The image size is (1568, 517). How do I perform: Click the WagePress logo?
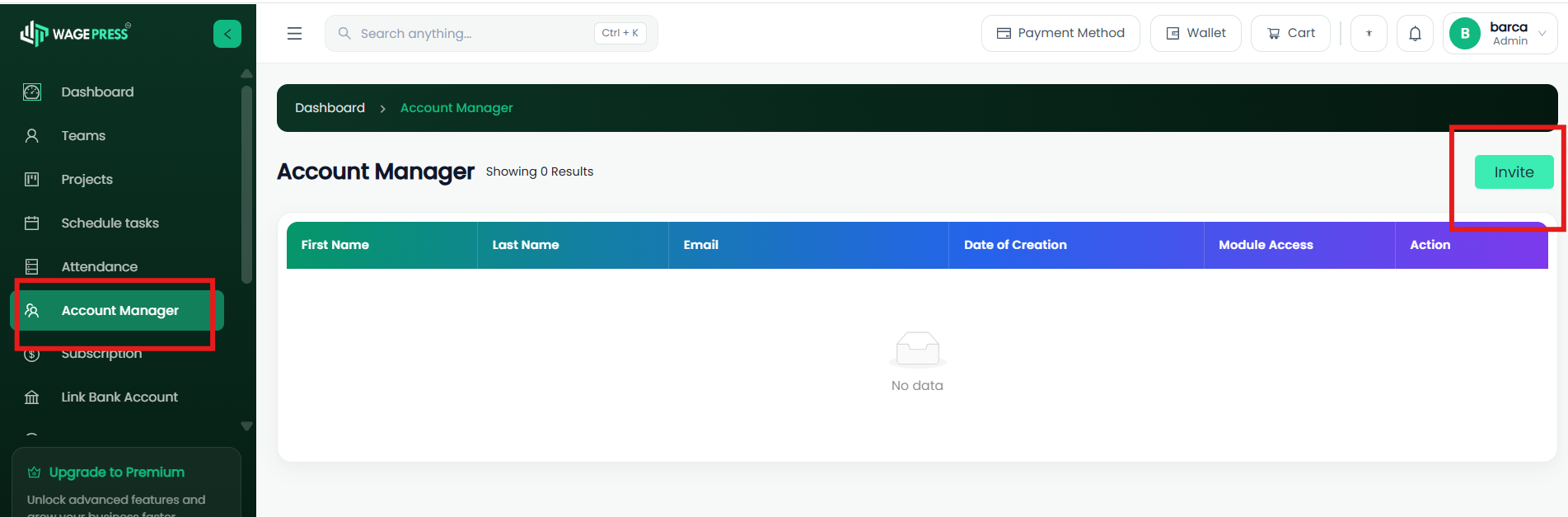75,33
